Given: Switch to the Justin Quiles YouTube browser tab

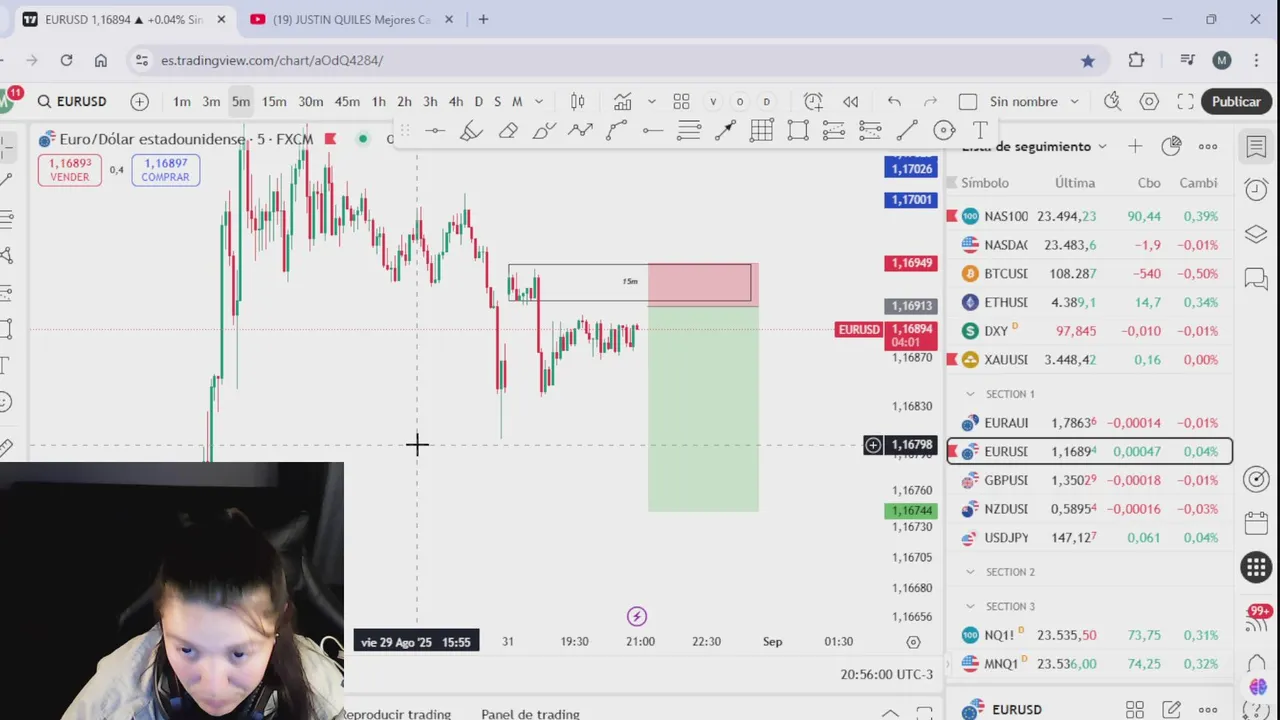Looking at the screenshot, I should pos(350,19).
